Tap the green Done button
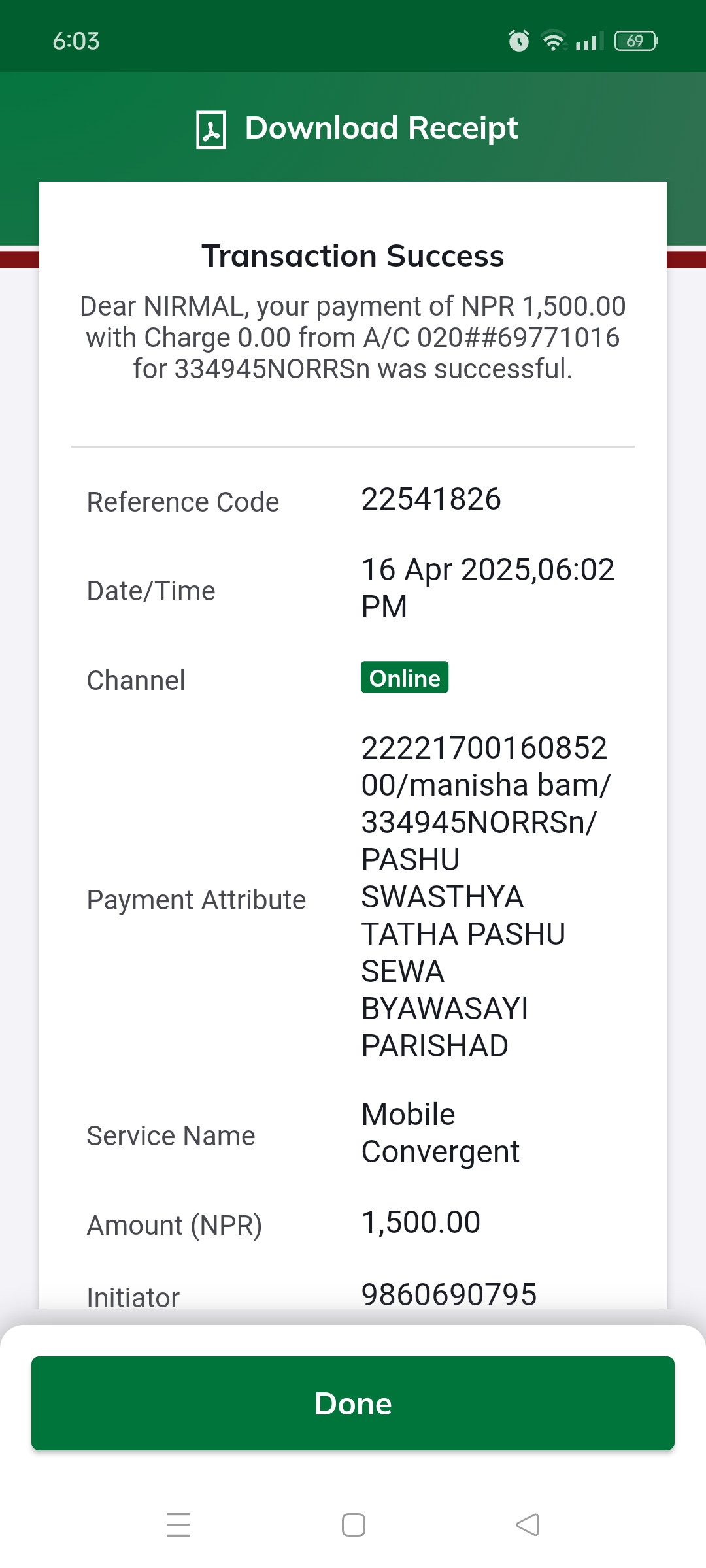Screen dimensions: 706x1568 (x=353, y=1403)
